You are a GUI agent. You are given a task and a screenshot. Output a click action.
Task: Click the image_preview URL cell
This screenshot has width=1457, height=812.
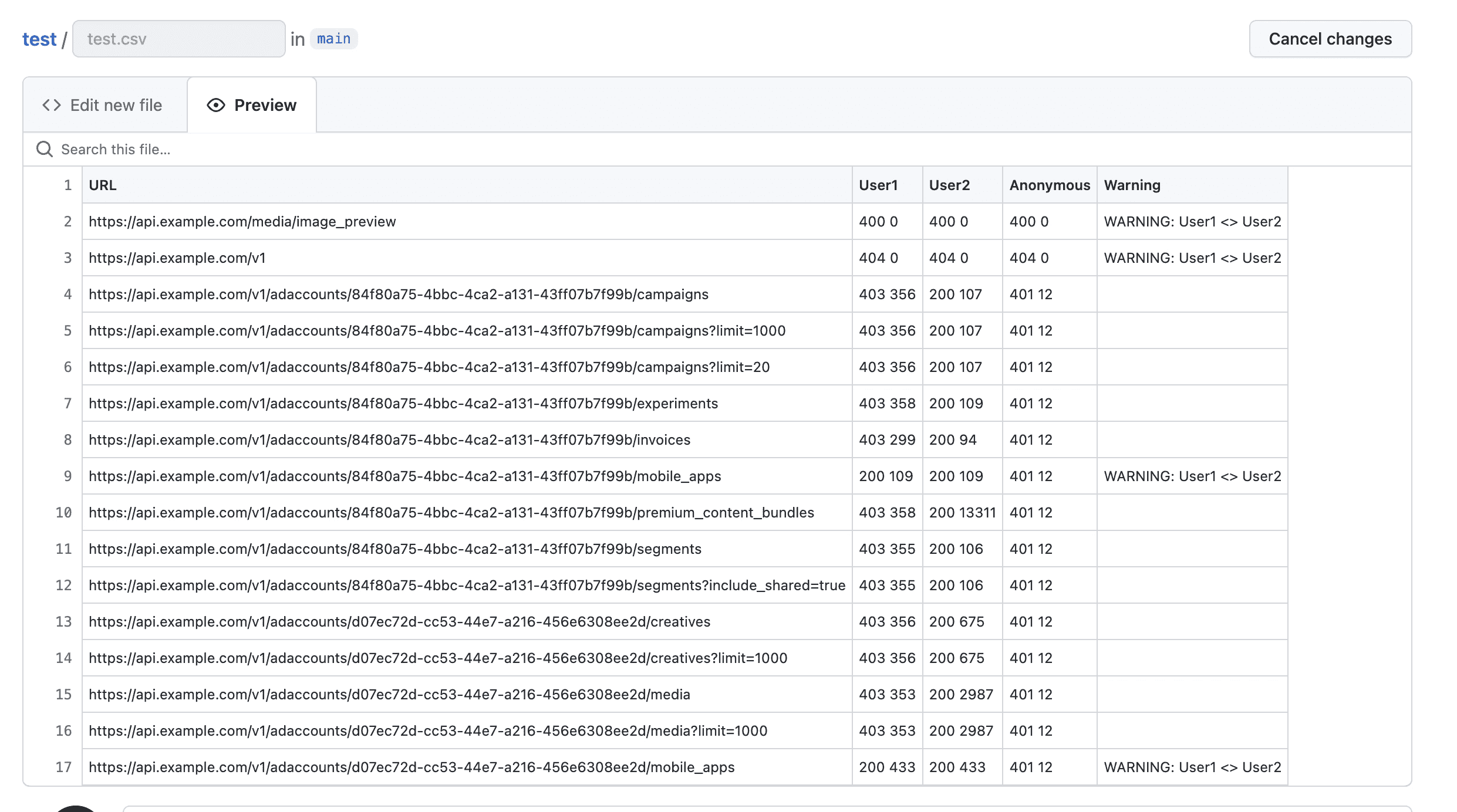coord(467,221)
